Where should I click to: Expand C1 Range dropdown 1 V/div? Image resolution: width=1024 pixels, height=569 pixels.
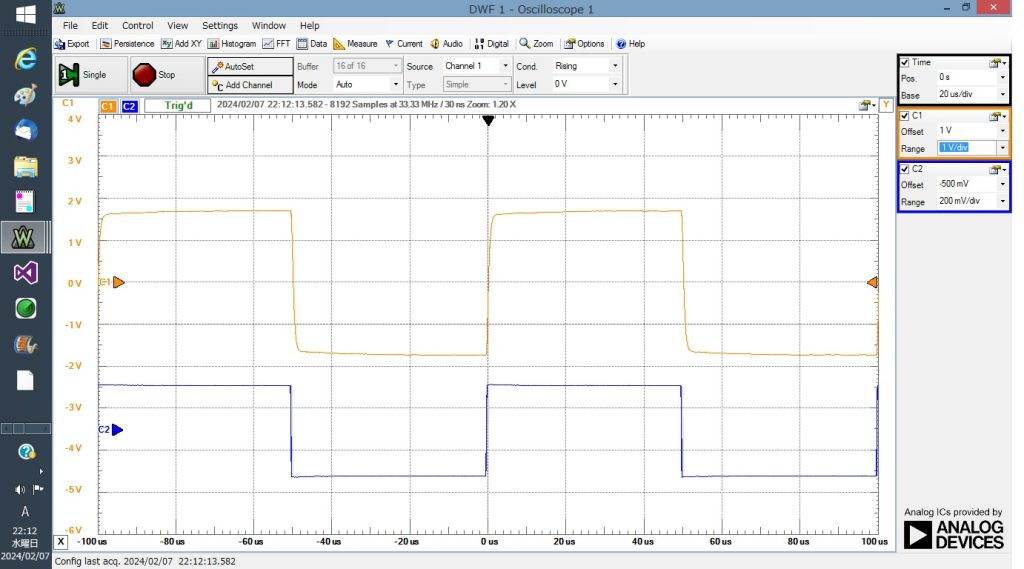tap(1002, 148)
